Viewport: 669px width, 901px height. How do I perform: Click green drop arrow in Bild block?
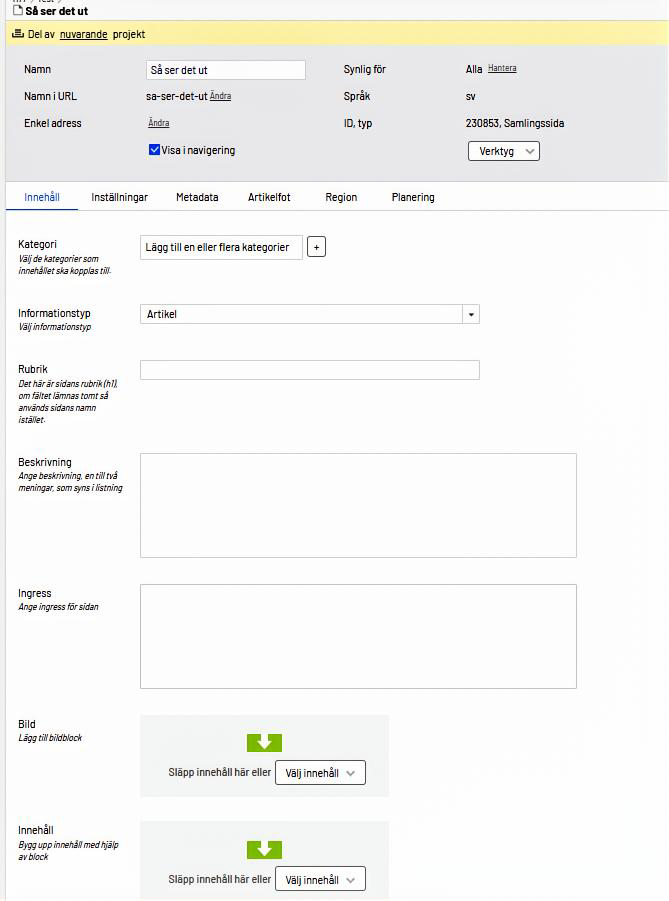[264, 743]
